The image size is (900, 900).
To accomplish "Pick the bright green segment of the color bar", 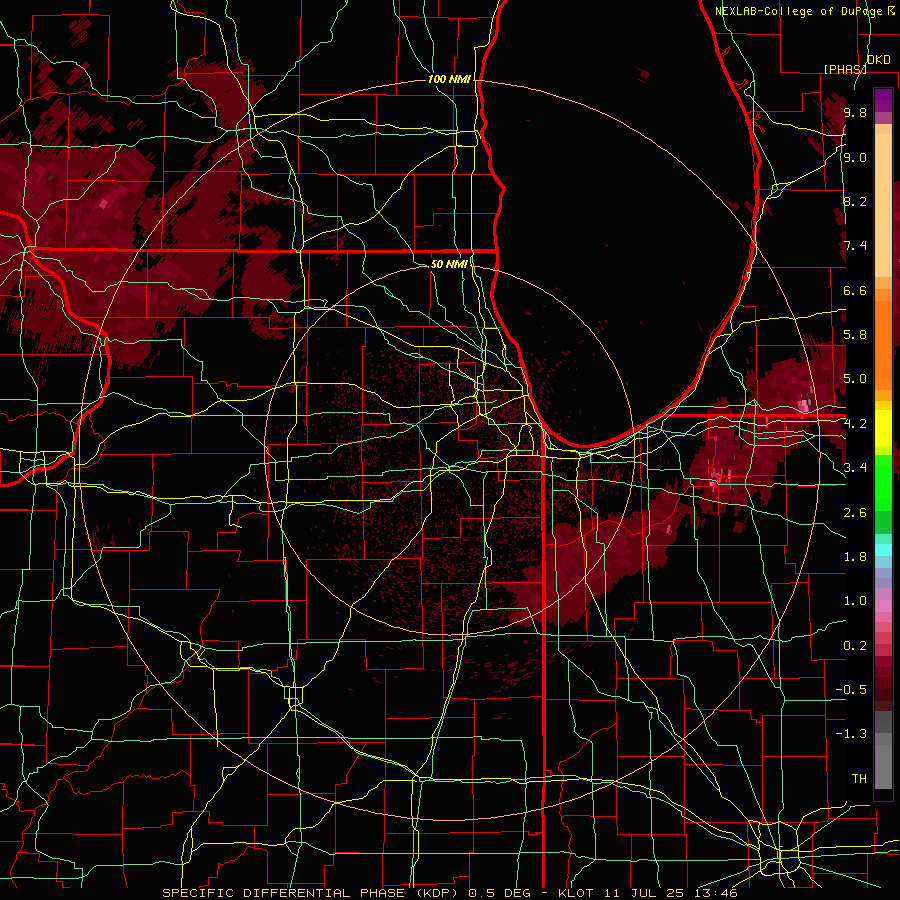I will pyautogui.click(x=883, y=481).
